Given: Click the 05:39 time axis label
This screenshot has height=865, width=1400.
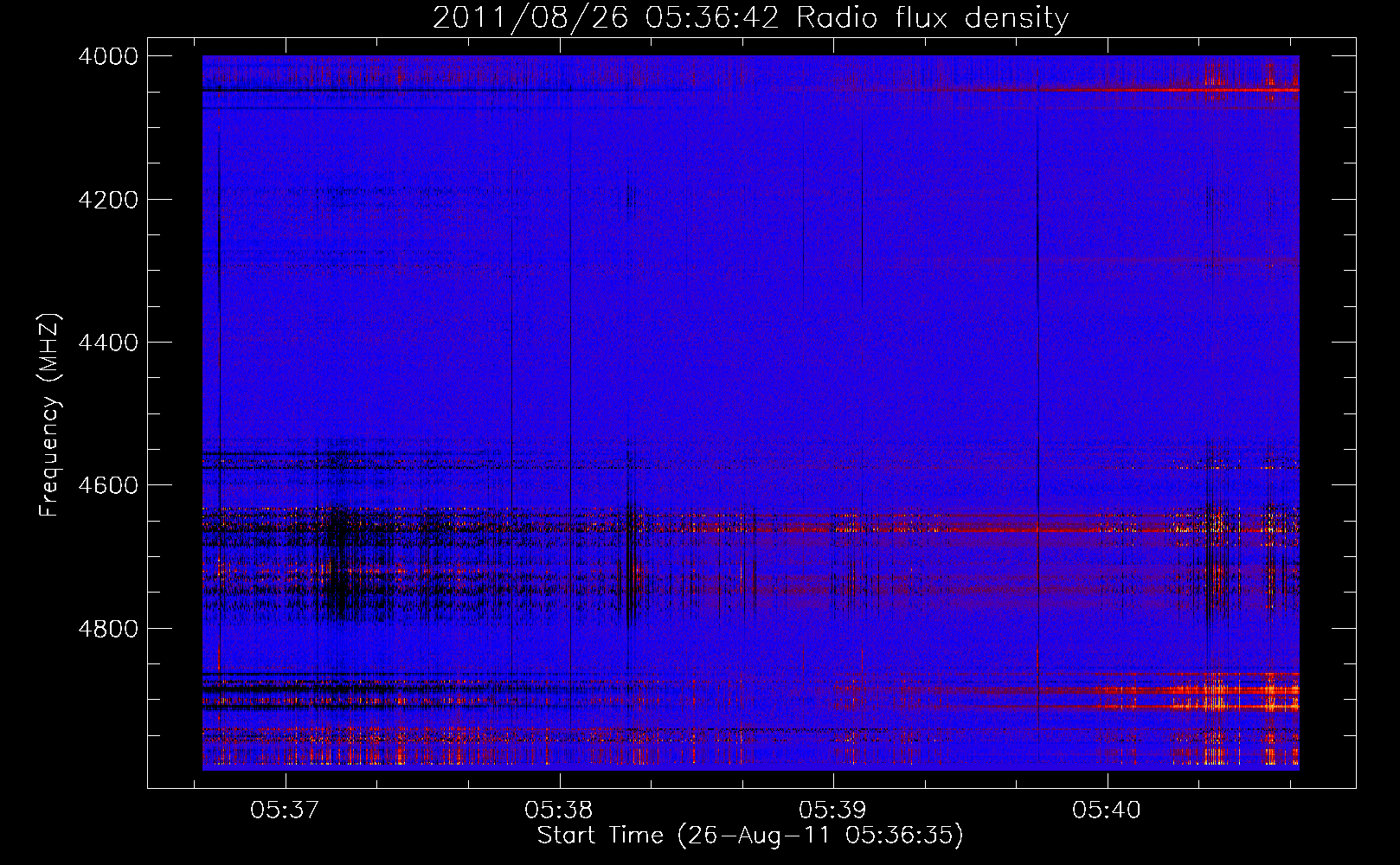Looking at the screenshot, I should coord(832,810).
